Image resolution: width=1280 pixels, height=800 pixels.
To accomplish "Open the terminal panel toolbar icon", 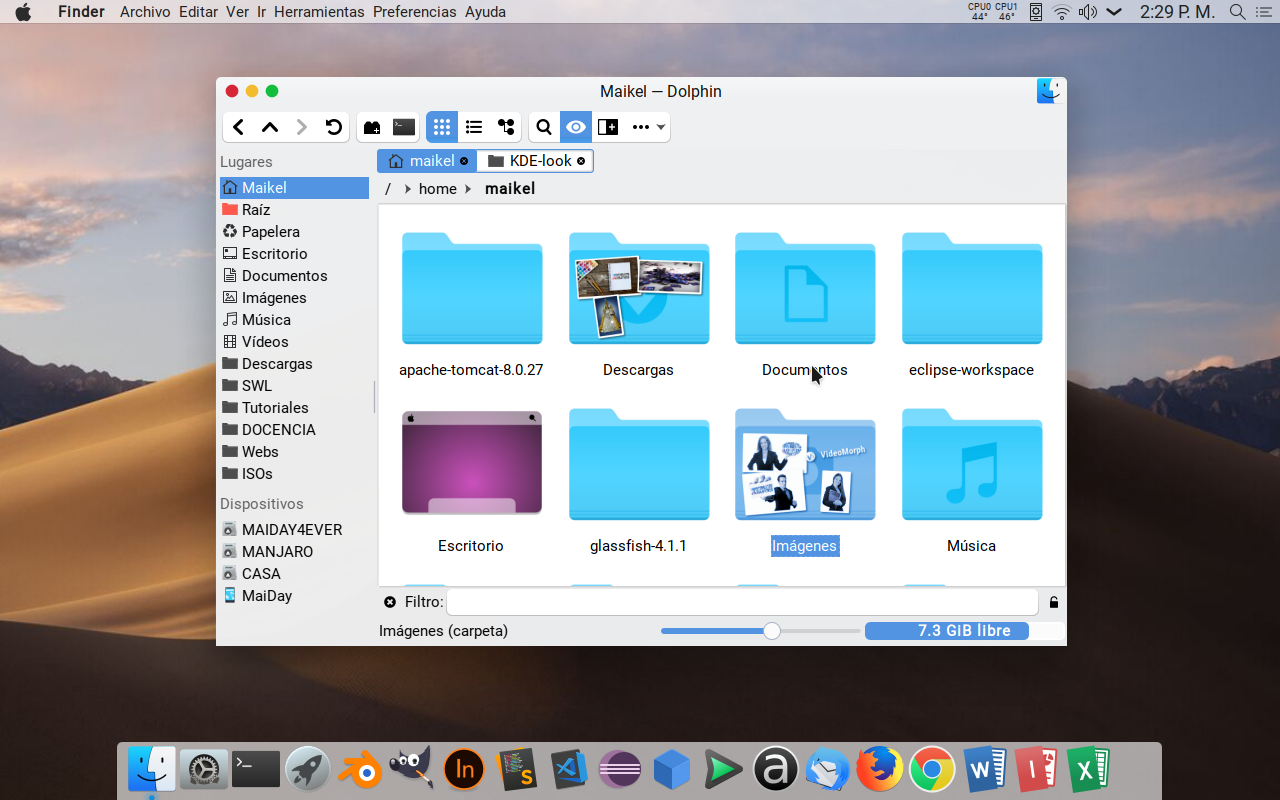I will [404, 127].
